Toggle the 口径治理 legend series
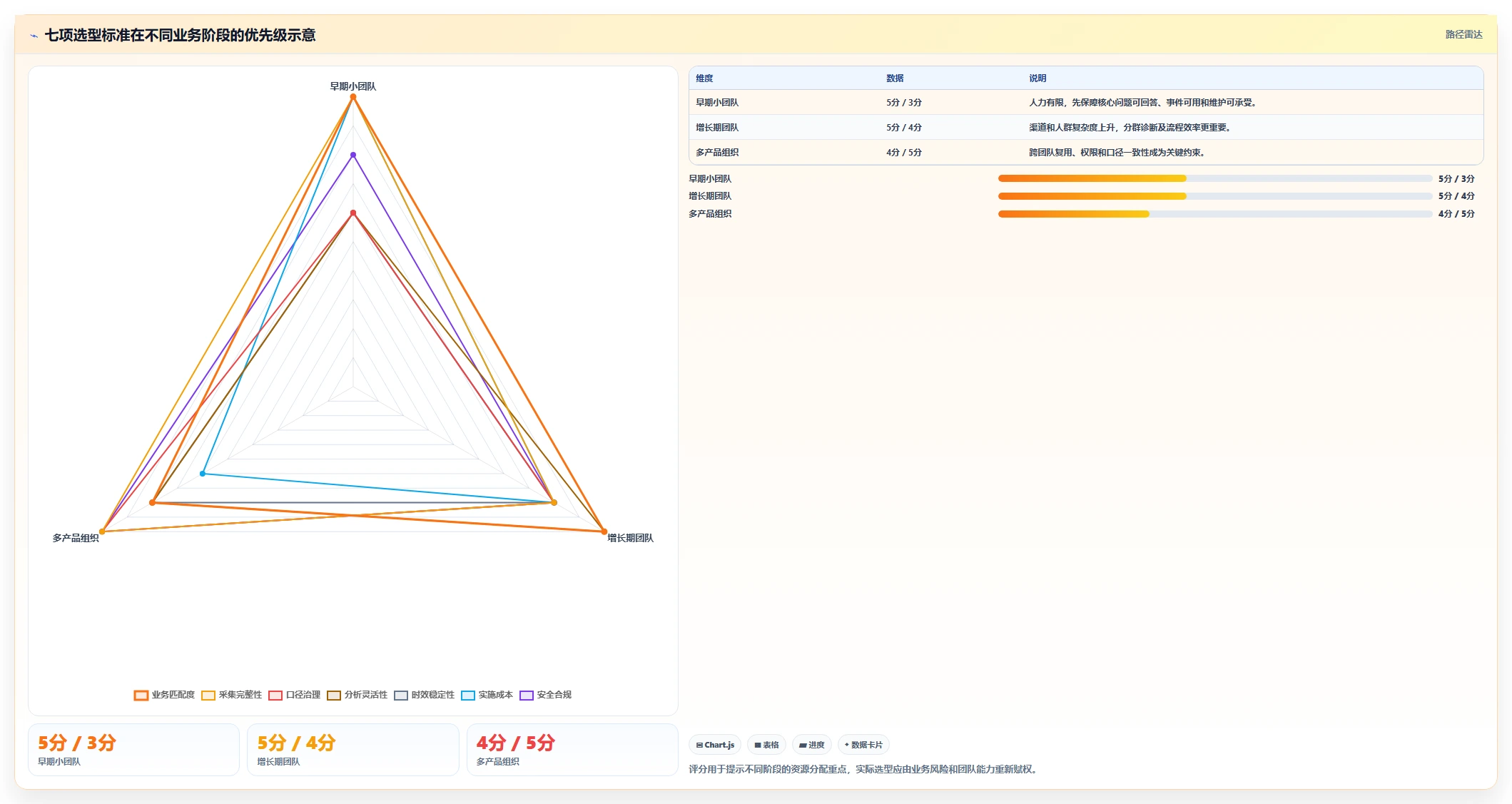This screenshot has width=1512, height=804. [294, 695]
